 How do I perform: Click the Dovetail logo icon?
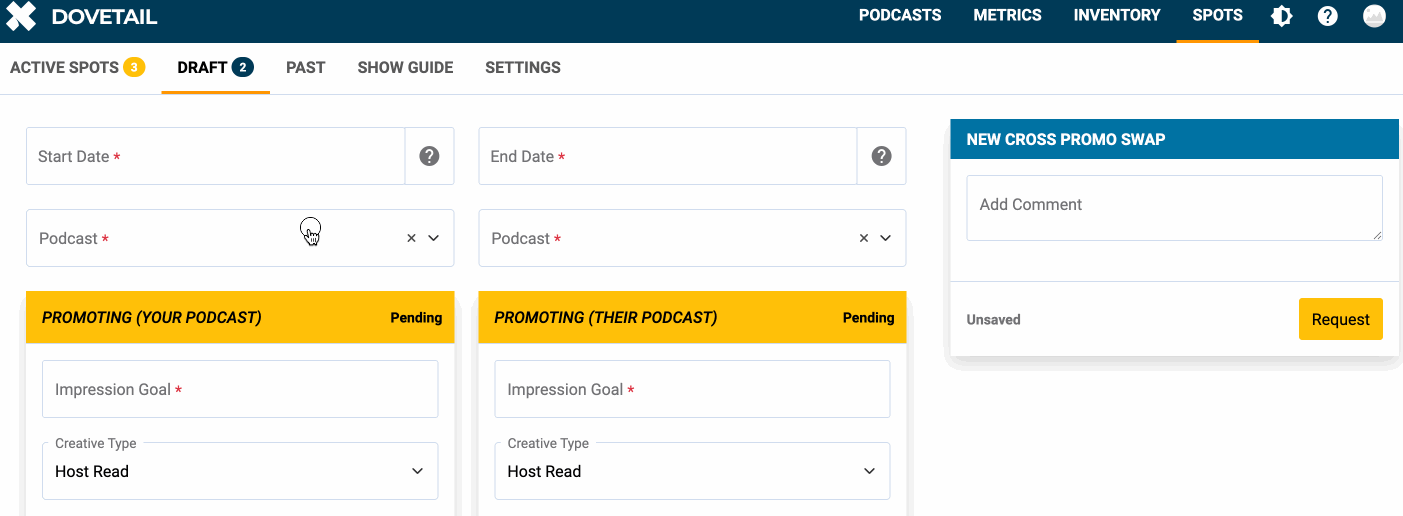tap(21, 16)
